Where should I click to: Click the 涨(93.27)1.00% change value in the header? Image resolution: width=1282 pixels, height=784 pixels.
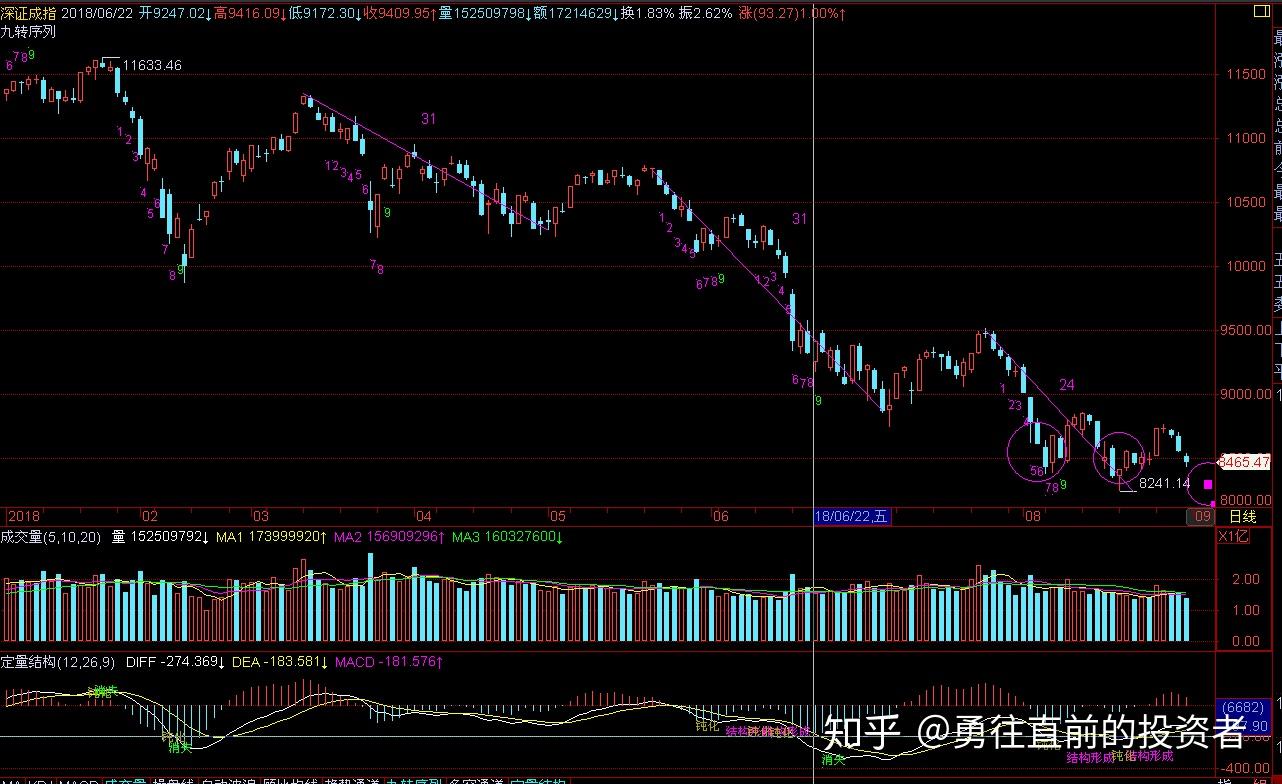click(x=793, y=14)
